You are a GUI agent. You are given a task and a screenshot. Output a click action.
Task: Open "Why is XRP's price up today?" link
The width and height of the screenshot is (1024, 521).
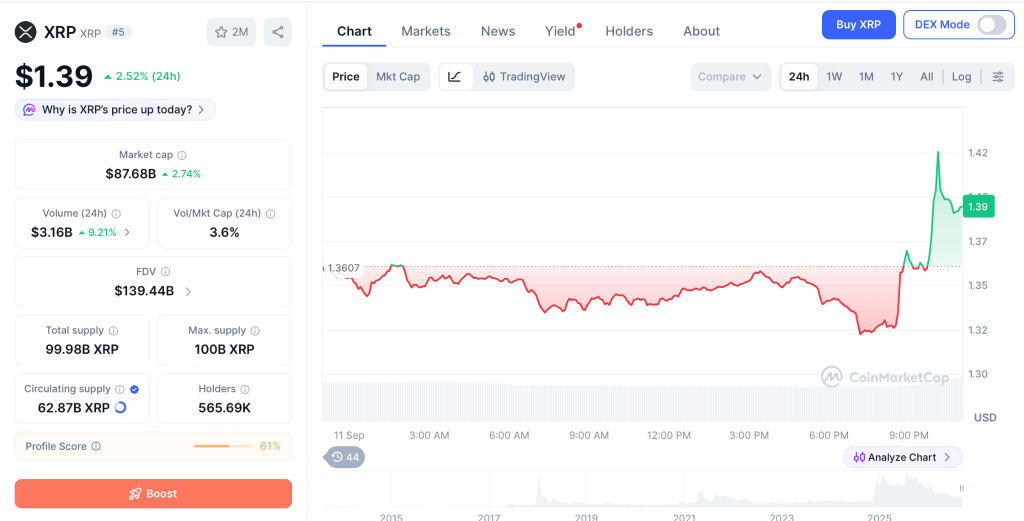click(x=116, y=110)
